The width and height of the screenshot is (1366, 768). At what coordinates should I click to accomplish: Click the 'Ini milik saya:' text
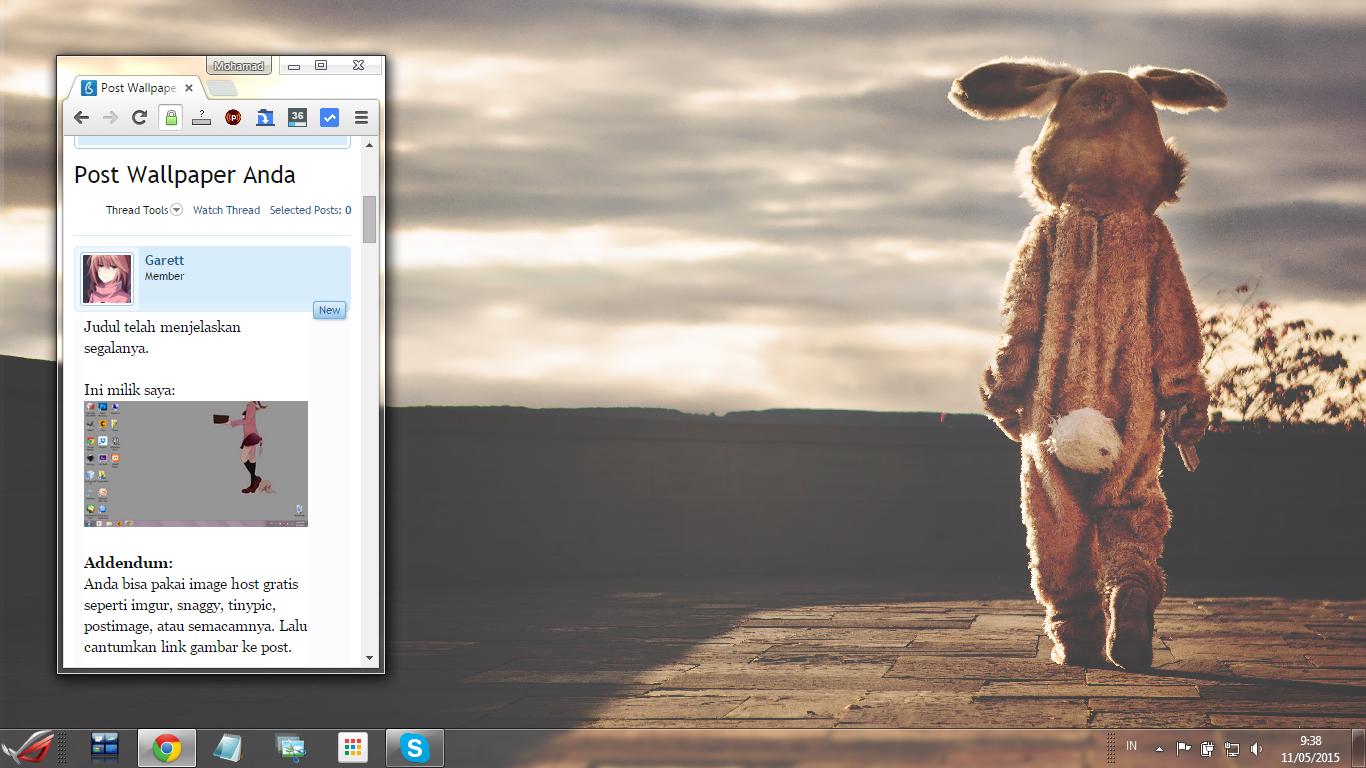pos(129,390)
